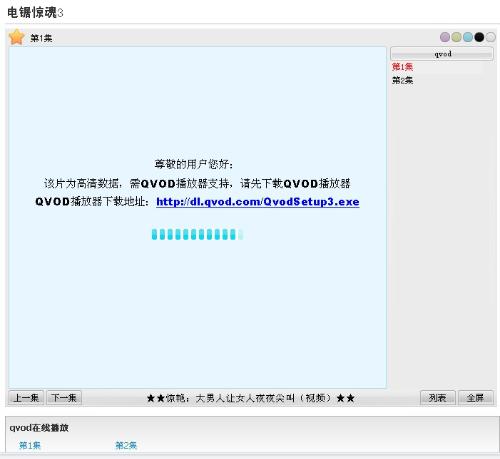Image resolution: width=500 pixels, height=459 pixels.
Task: Select the olive green theme color dot
Action: point(456,37)
